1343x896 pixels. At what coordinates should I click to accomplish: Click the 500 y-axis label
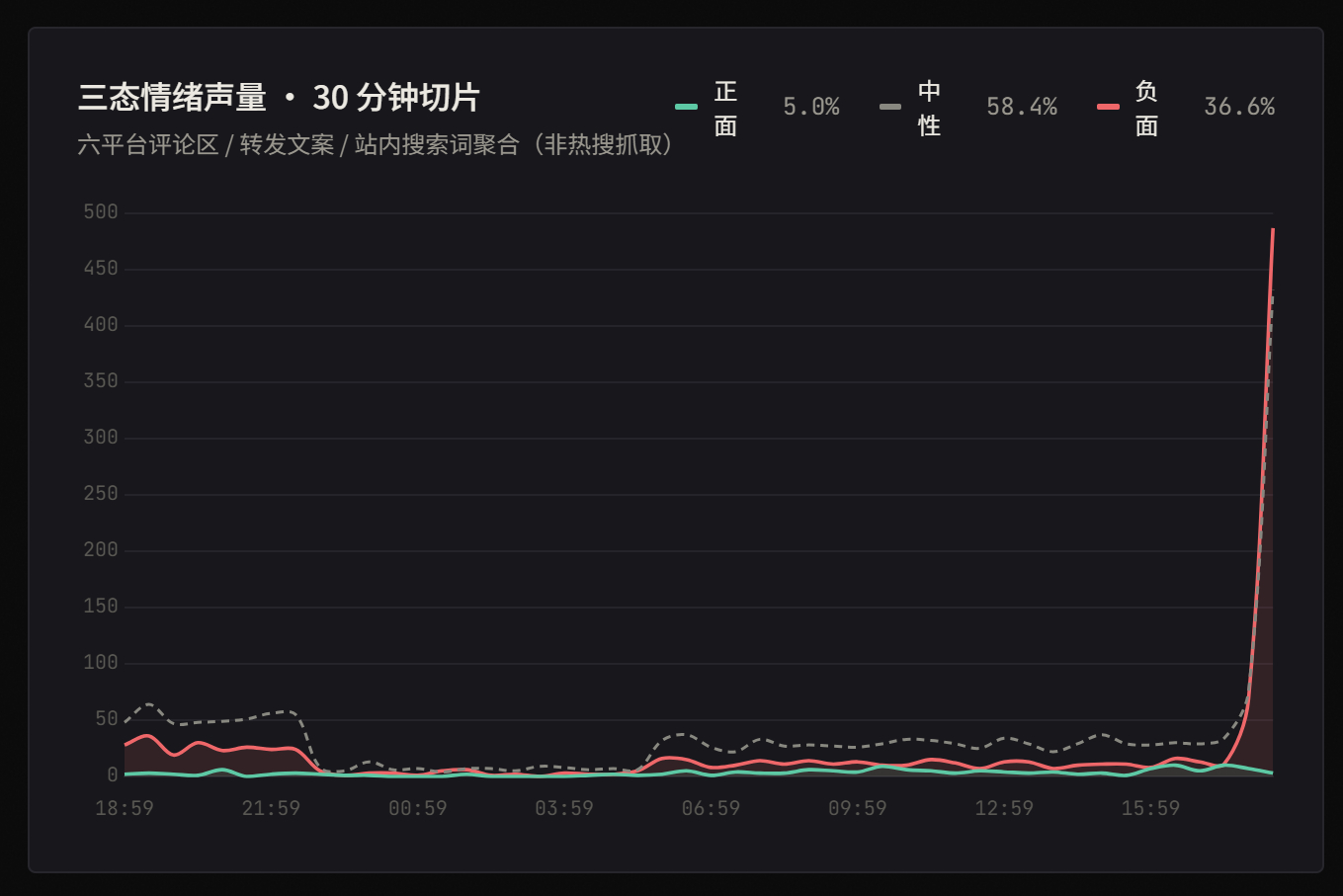pos(101,212)
